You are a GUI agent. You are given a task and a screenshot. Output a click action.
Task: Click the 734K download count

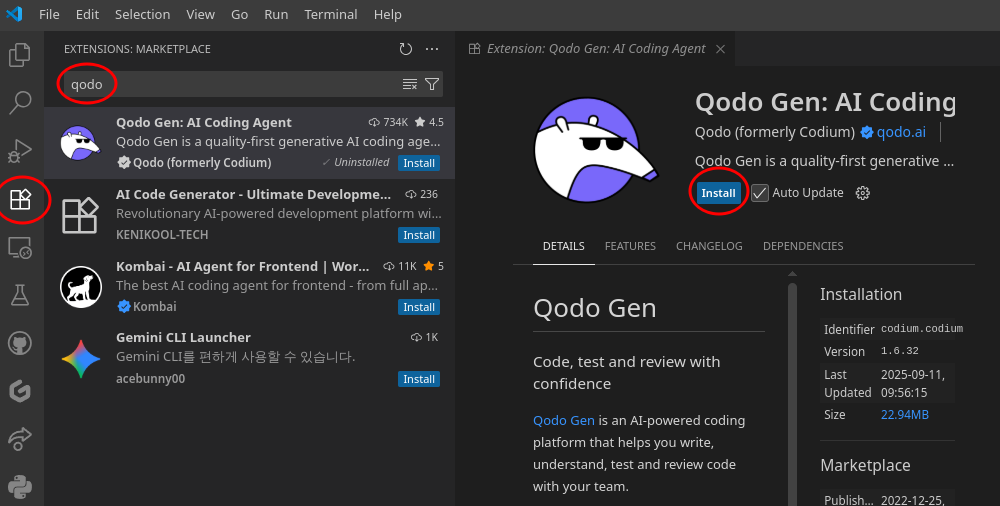388,122
